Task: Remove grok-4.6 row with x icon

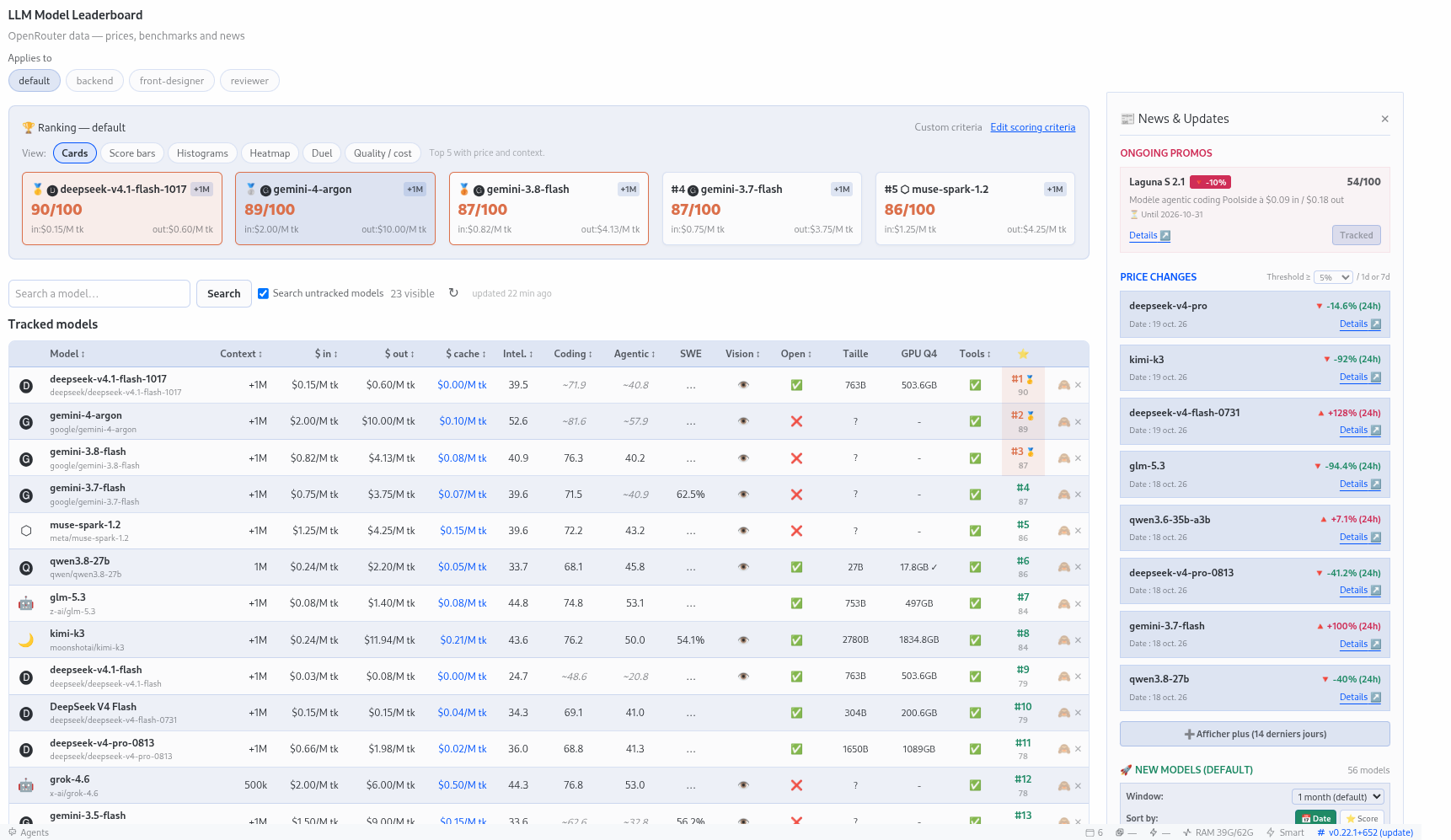Action: coord(1078,786)
